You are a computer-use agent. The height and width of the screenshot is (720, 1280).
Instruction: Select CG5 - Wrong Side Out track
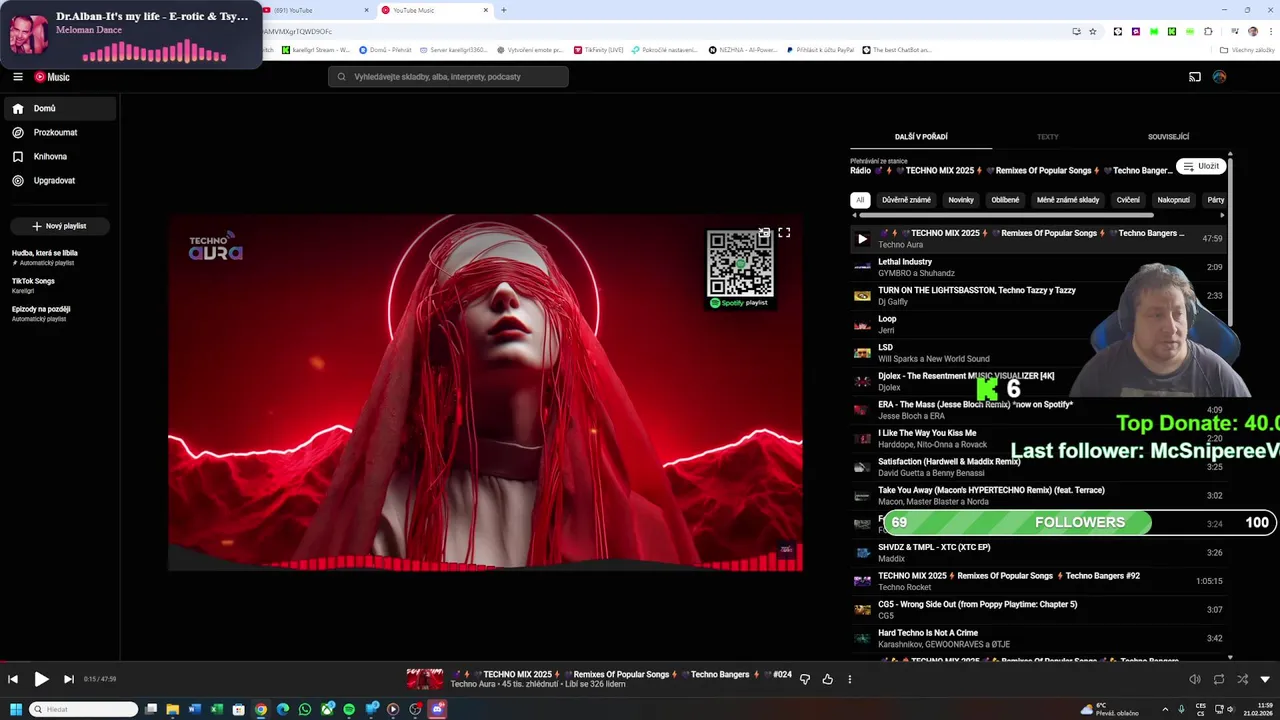point(1037,609)
